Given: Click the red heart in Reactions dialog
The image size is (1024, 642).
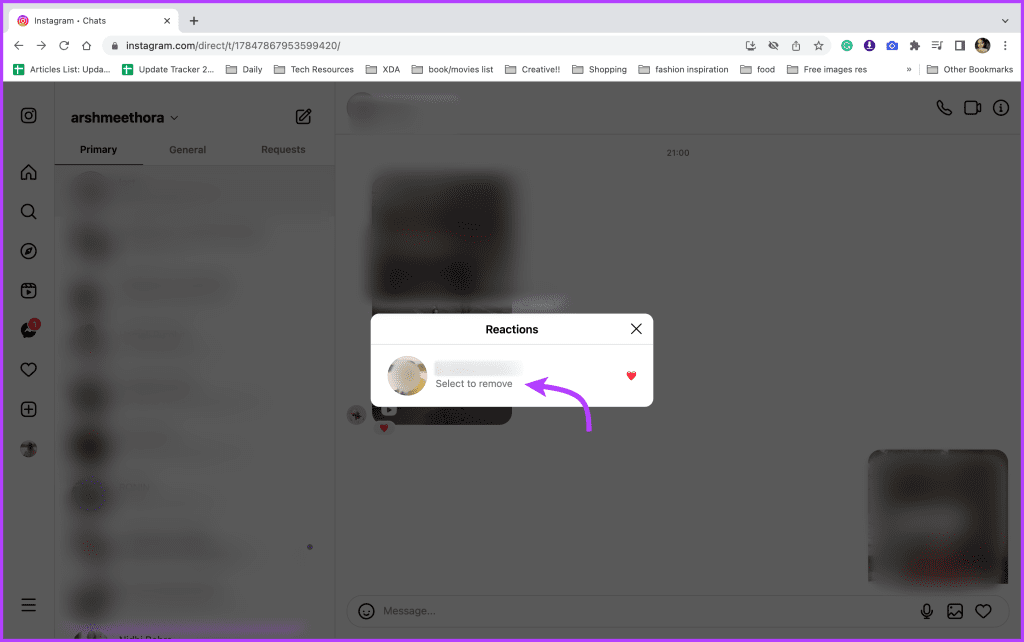Looking at the screenshot, I should click(x=631, y=376).
